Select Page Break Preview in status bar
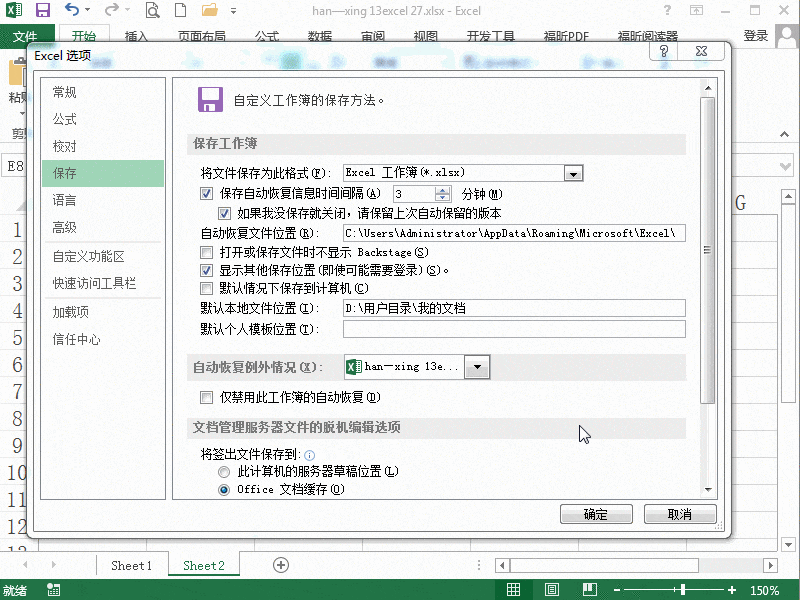Image resolution: width=800 pixels, height=600 pixels. coord(589,590)
